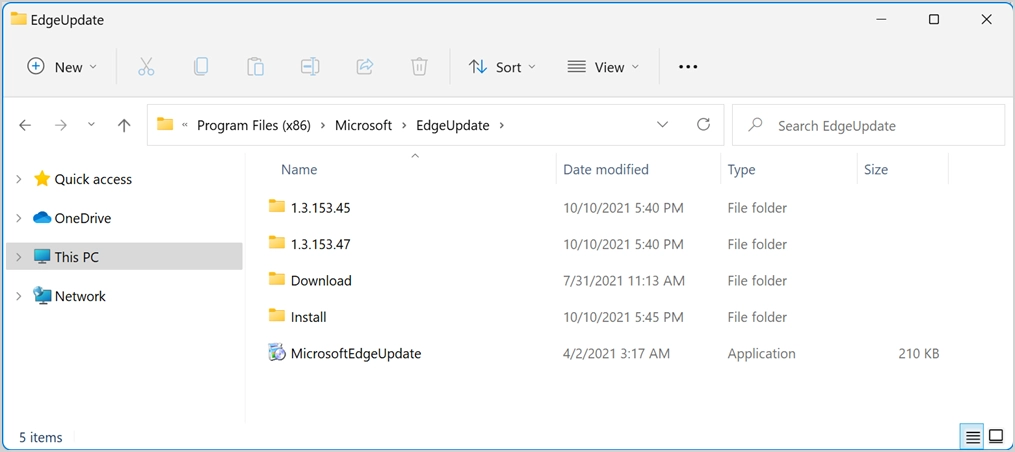Refresh the EdgeUpdate folder view
Image resolution: width=1015 pixels, height=452 pixels.
[x=703, y=125]
